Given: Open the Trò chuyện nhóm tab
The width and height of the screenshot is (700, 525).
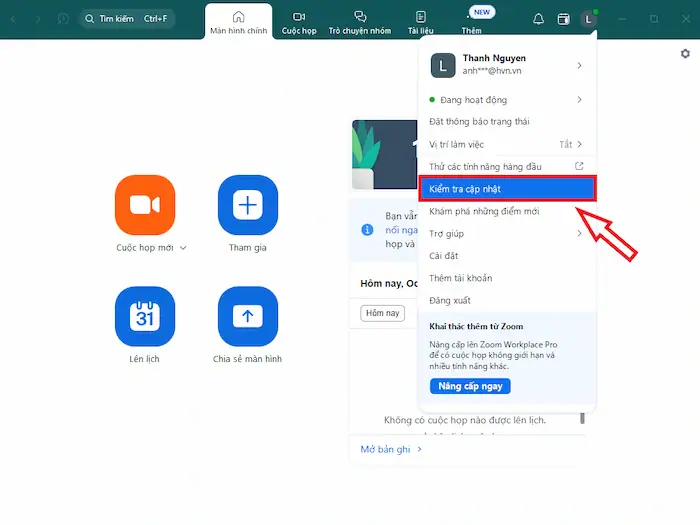Looking at the screenshot, I should click(360, 22).
